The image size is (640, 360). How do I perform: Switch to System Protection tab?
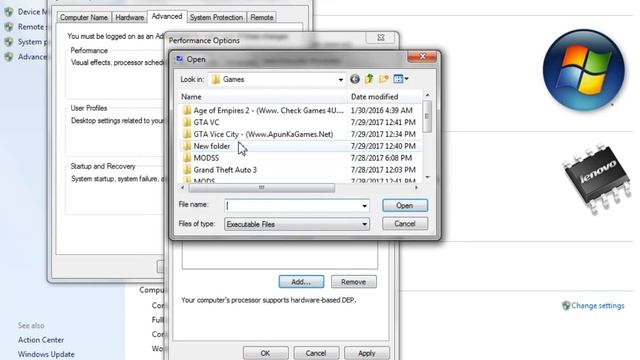coord(216,18)
